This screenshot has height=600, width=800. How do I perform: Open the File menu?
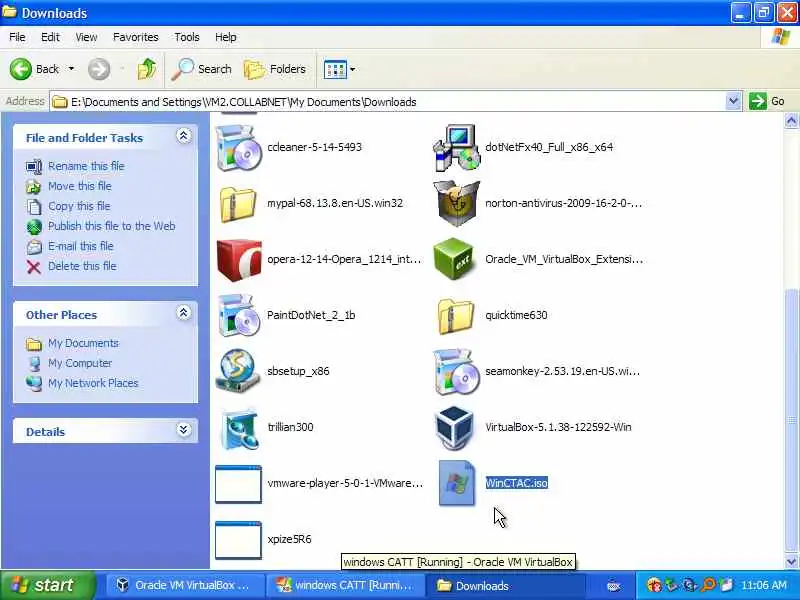(17, 37)
